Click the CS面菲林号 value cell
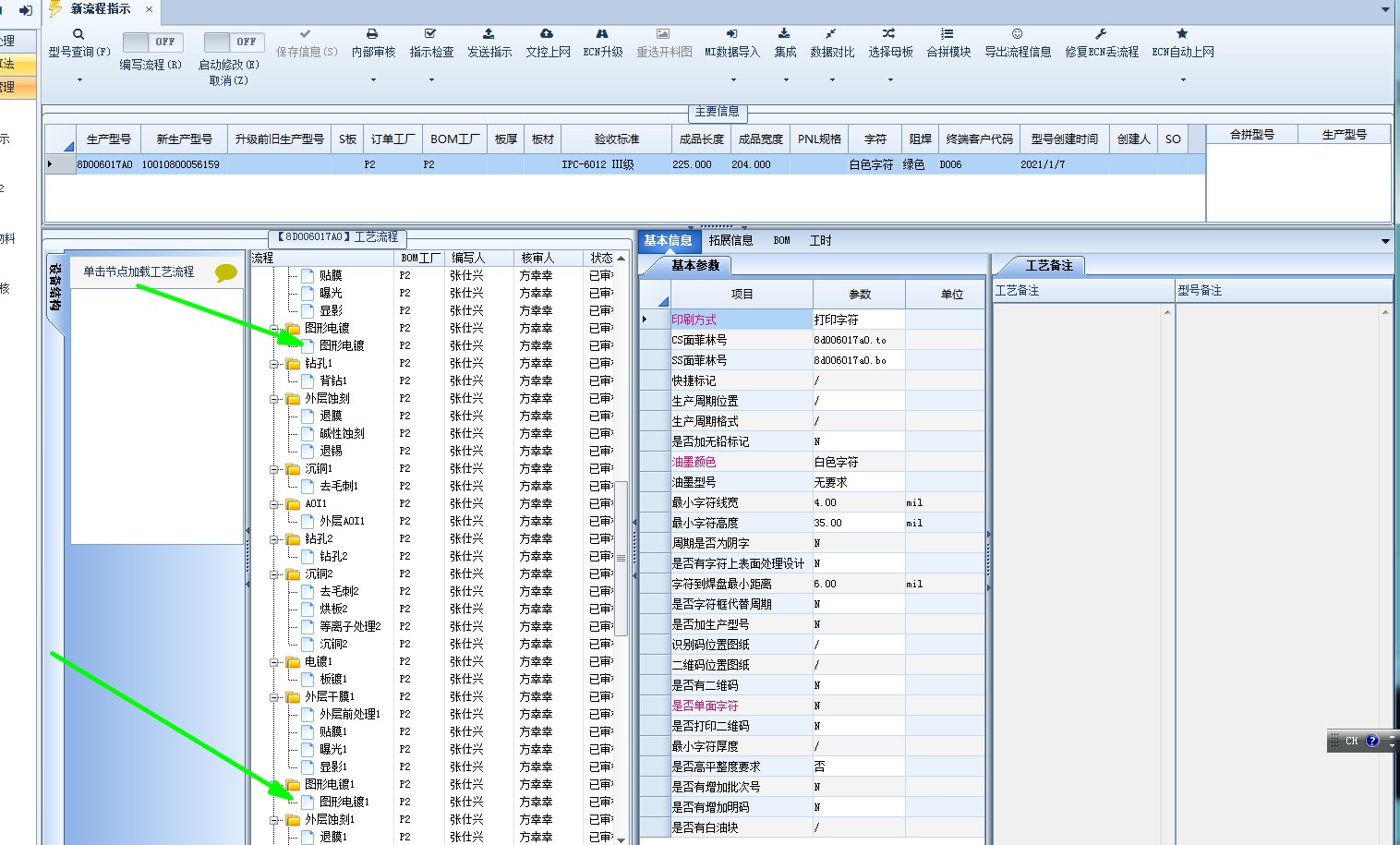 pyautogui.click(x=859, y=340)
